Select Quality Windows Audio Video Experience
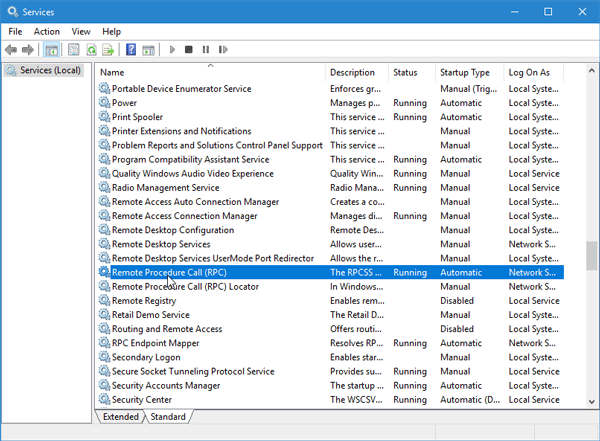 coord(192,173)
